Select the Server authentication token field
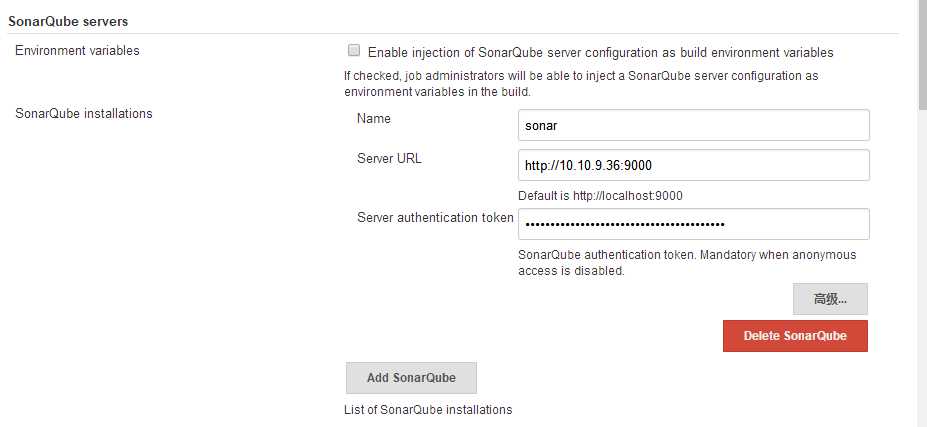 pyautogui.click(x=694, y=224)
